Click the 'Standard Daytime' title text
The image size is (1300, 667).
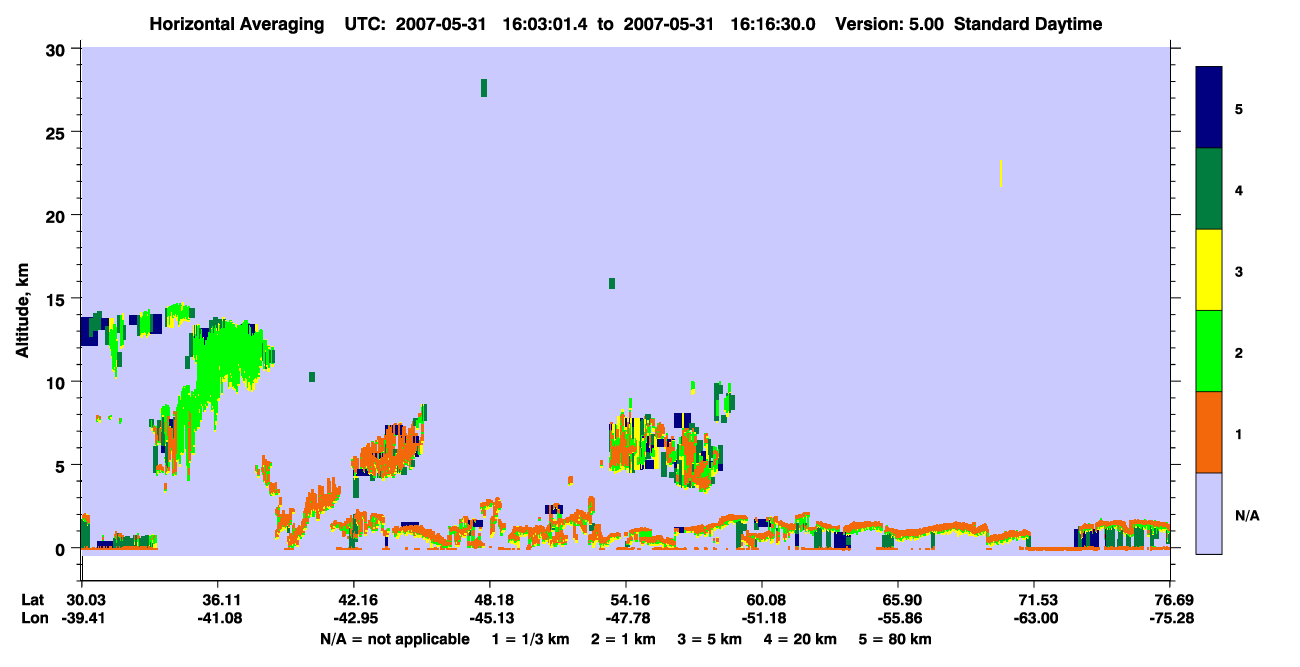1028,24
